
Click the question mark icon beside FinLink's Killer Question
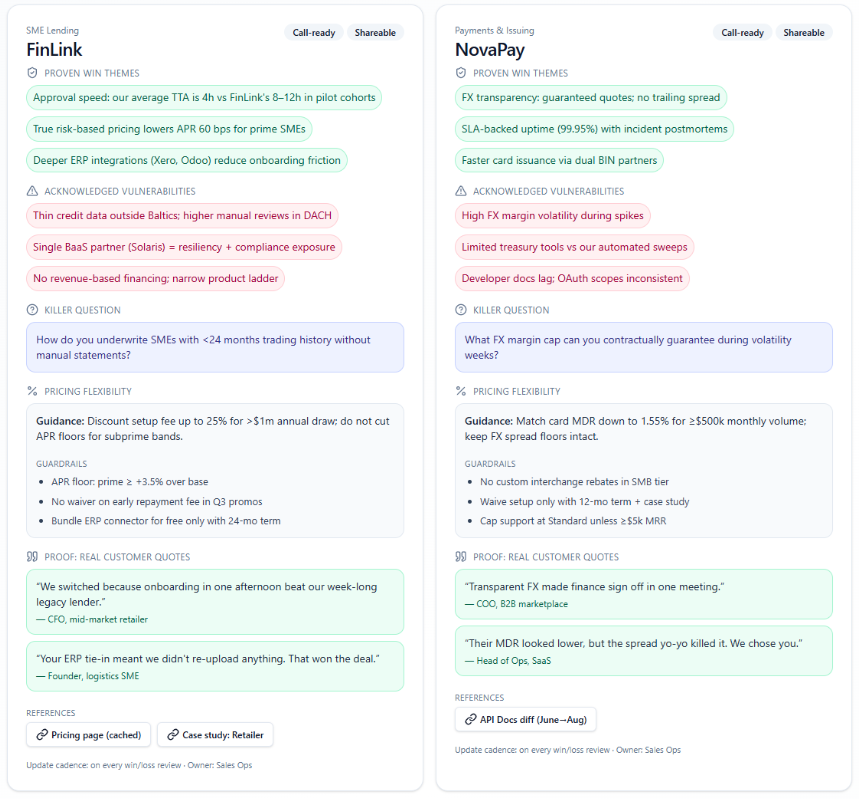click(32, 309)
